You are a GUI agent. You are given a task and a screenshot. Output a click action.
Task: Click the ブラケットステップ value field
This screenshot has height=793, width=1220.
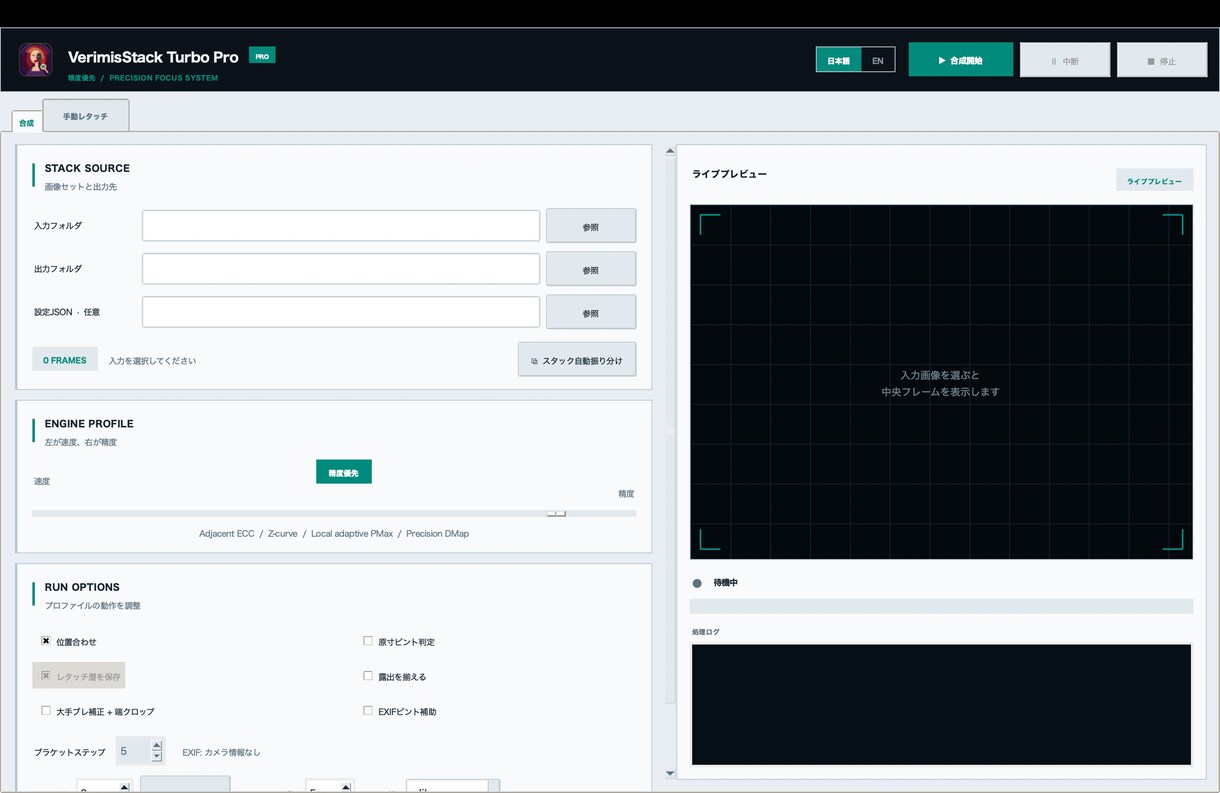(133, 751)
